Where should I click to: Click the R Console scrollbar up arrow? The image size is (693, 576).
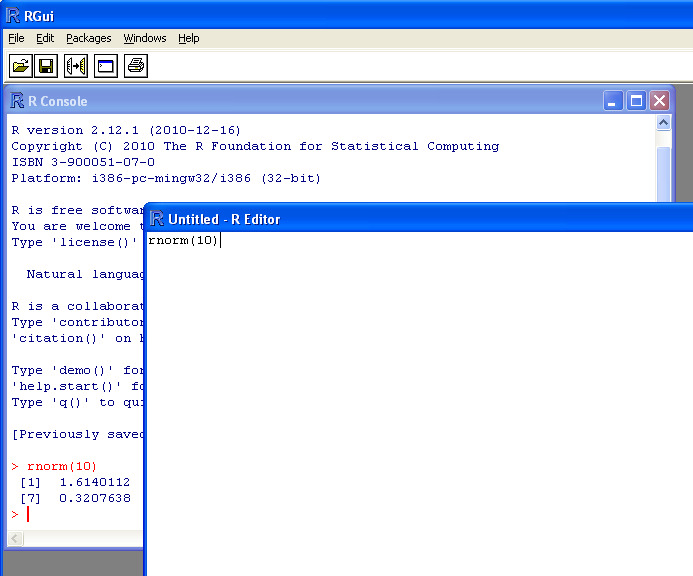click(664, 123)
